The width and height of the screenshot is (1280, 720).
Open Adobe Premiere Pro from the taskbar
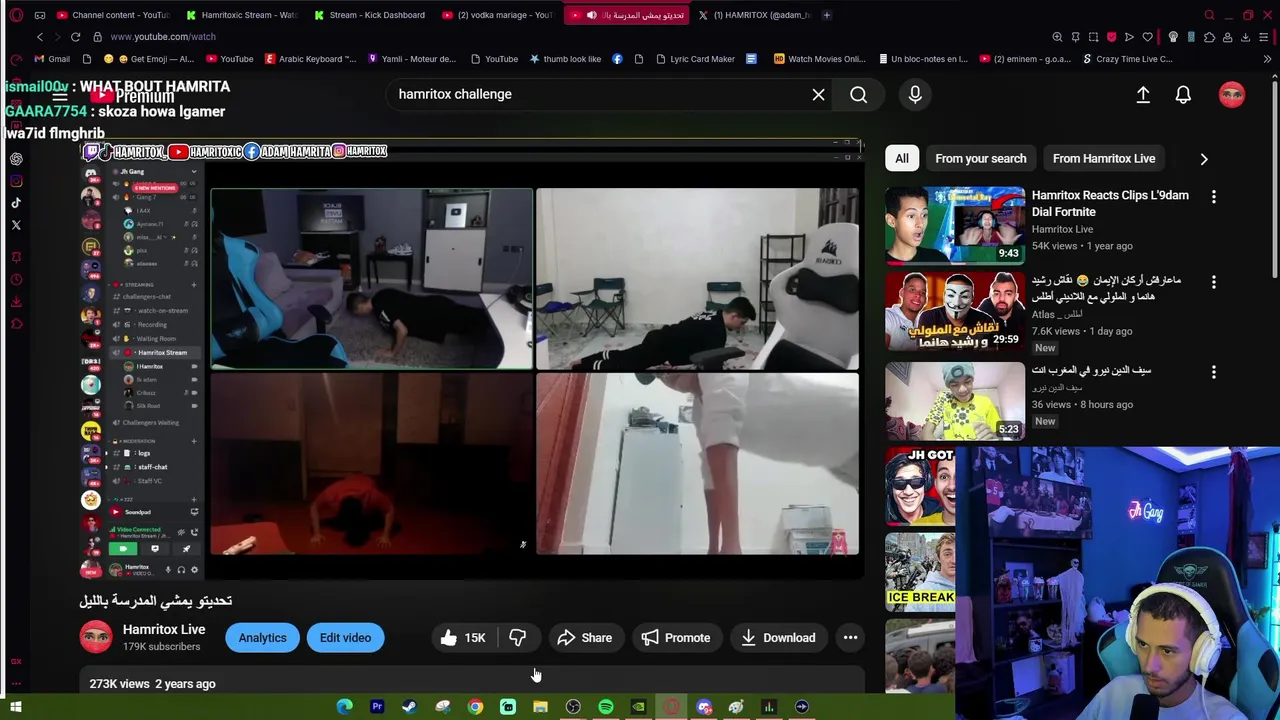point(377,707)
